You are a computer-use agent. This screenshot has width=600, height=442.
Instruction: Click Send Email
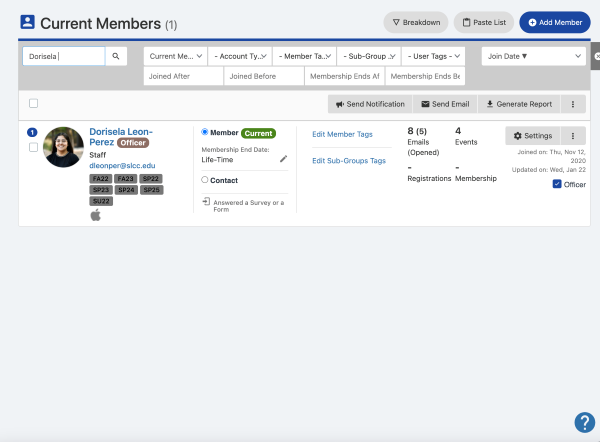[445, 104]
